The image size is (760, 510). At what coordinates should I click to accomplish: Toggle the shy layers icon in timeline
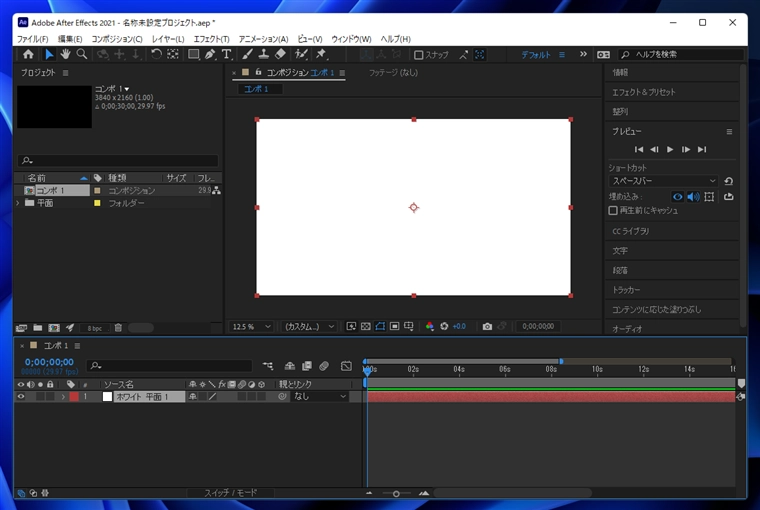(x=289, y=366)
